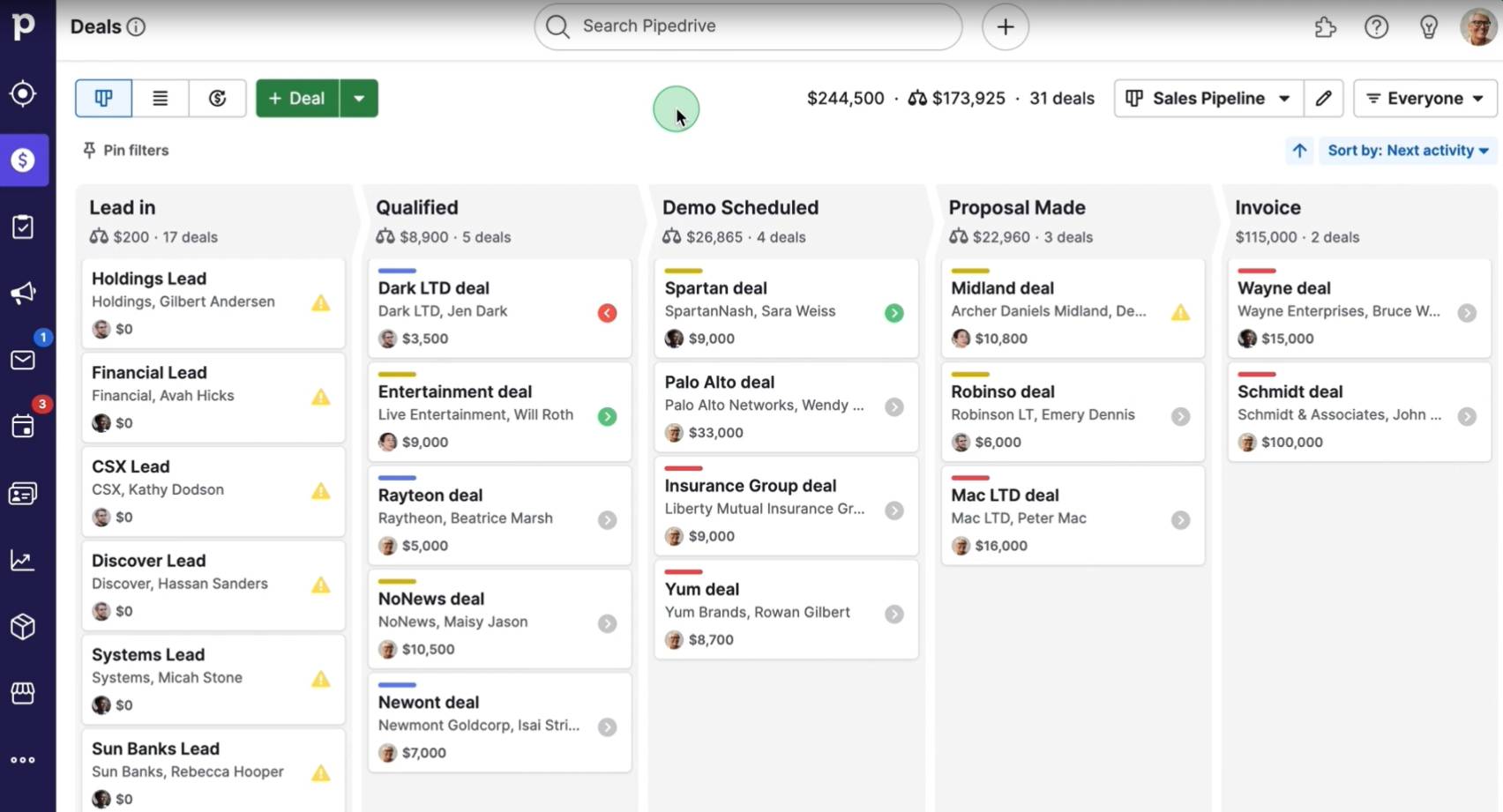Switch to forecast view

click(217, 98)
